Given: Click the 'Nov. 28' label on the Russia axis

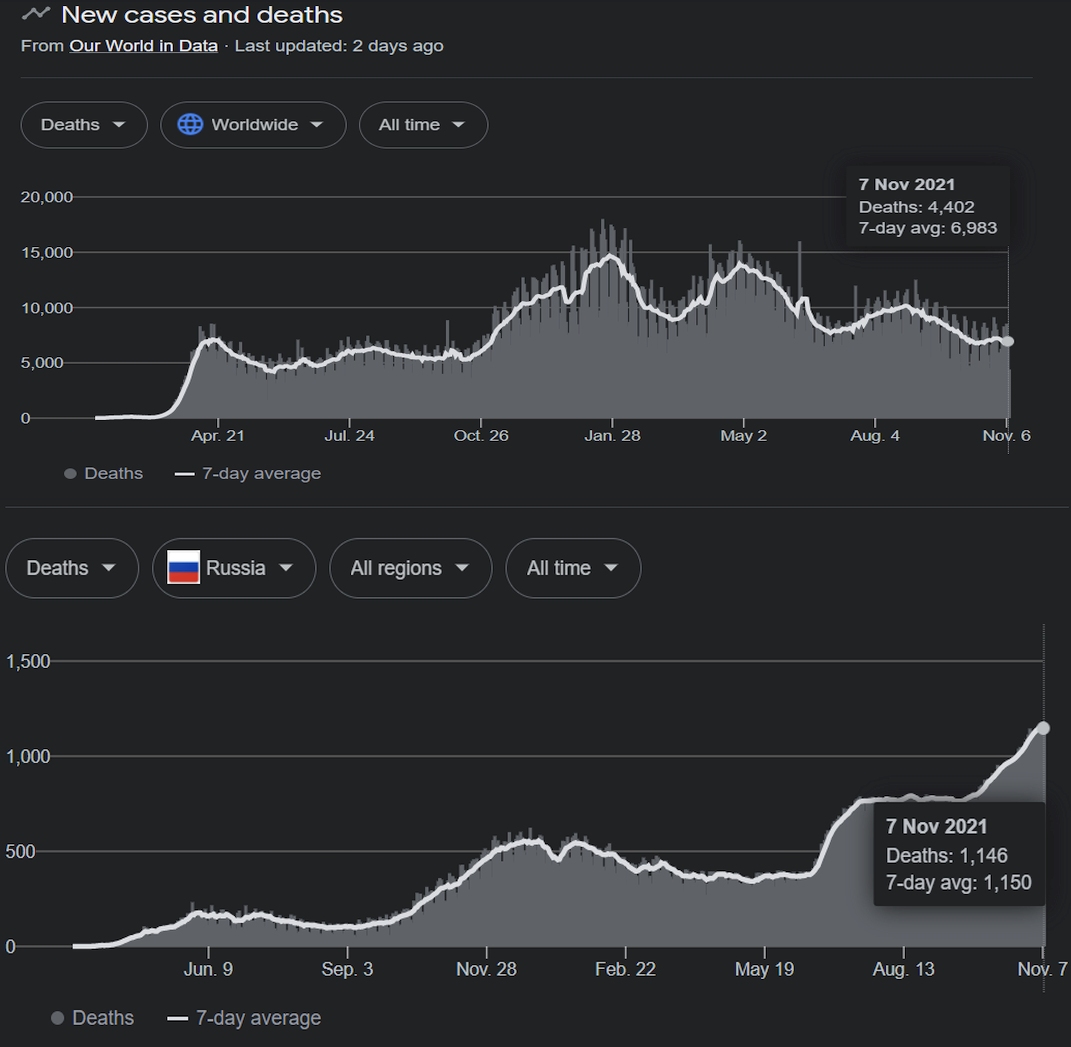Looking at the screenshot, I should point(486,969).
